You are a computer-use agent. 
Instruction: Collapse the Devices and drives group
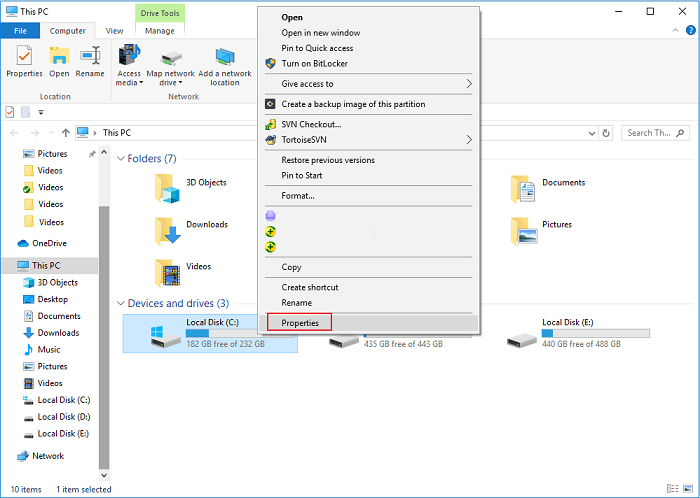121,304
